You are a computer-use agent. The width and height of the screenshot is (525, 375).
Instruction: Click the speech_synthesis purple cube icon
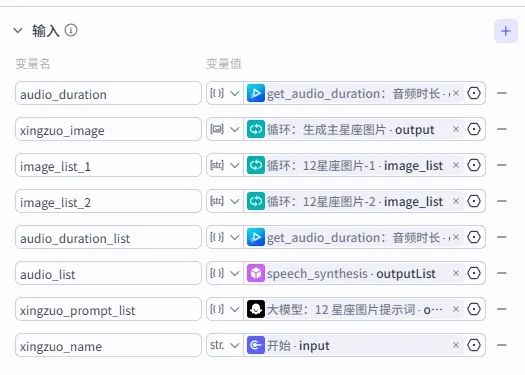pos(256,273)
